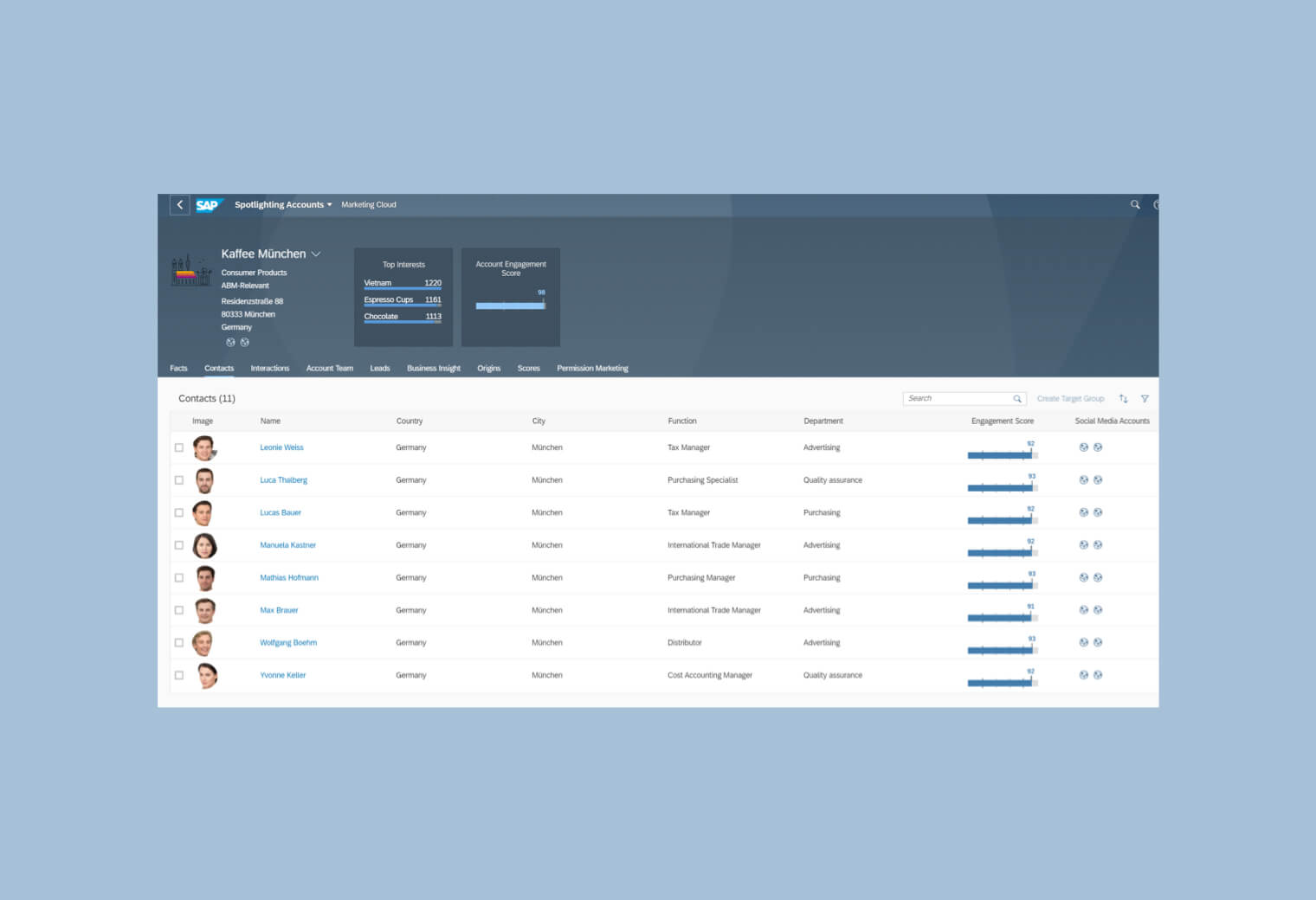Click the back arrow beside the SAP logo

click(x=179, y=205)
